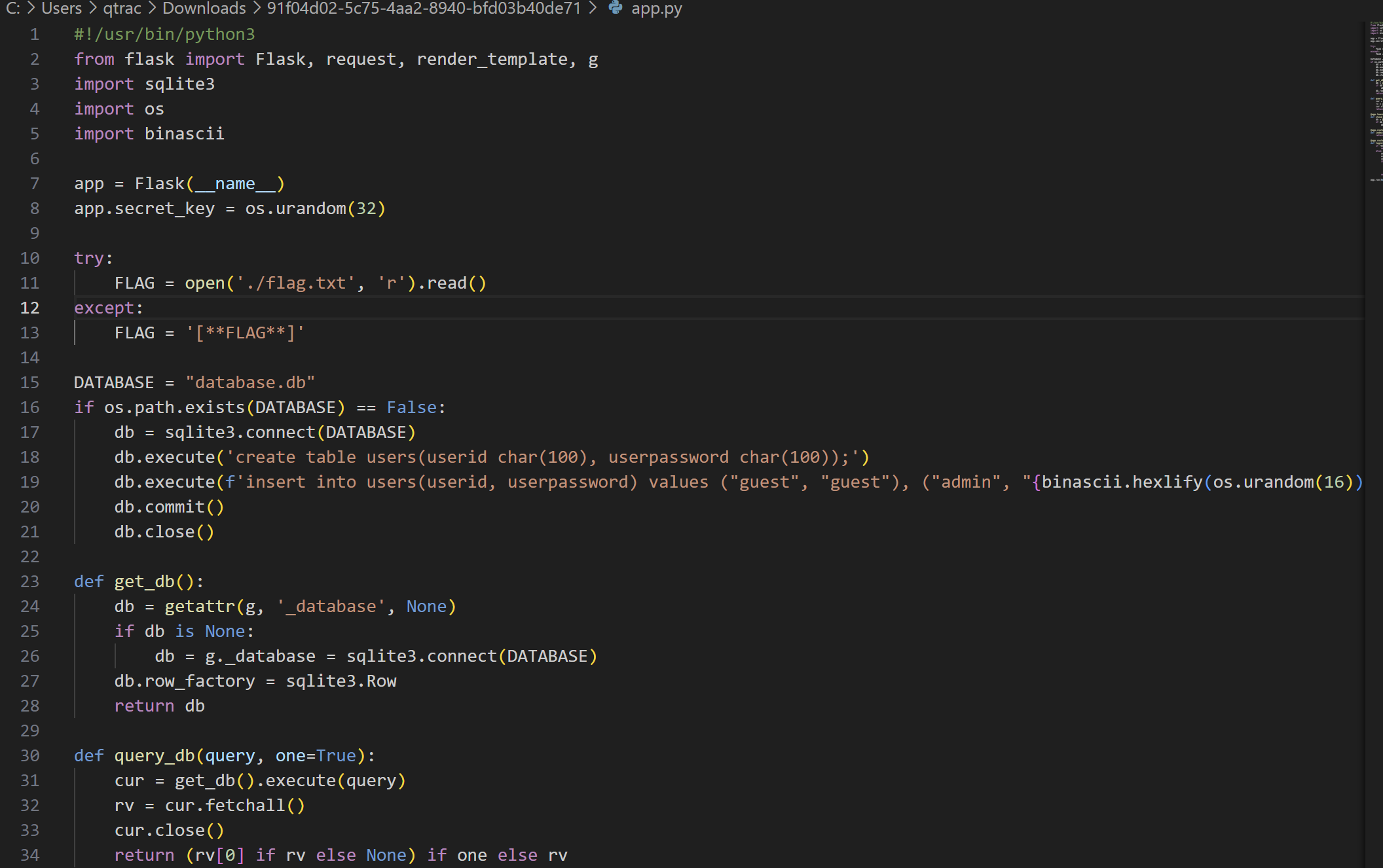Click the Python file icon in breadcrumb

[615, 8]
